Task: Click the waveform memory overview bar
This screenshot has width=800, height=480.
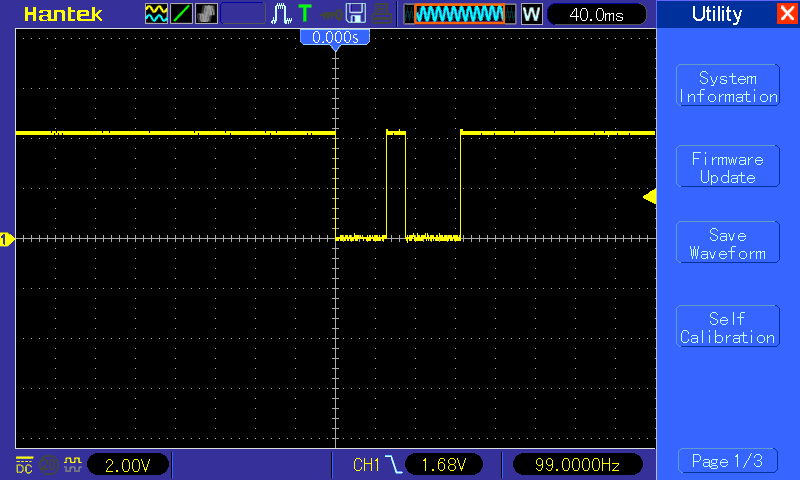Action: point(460,14)
